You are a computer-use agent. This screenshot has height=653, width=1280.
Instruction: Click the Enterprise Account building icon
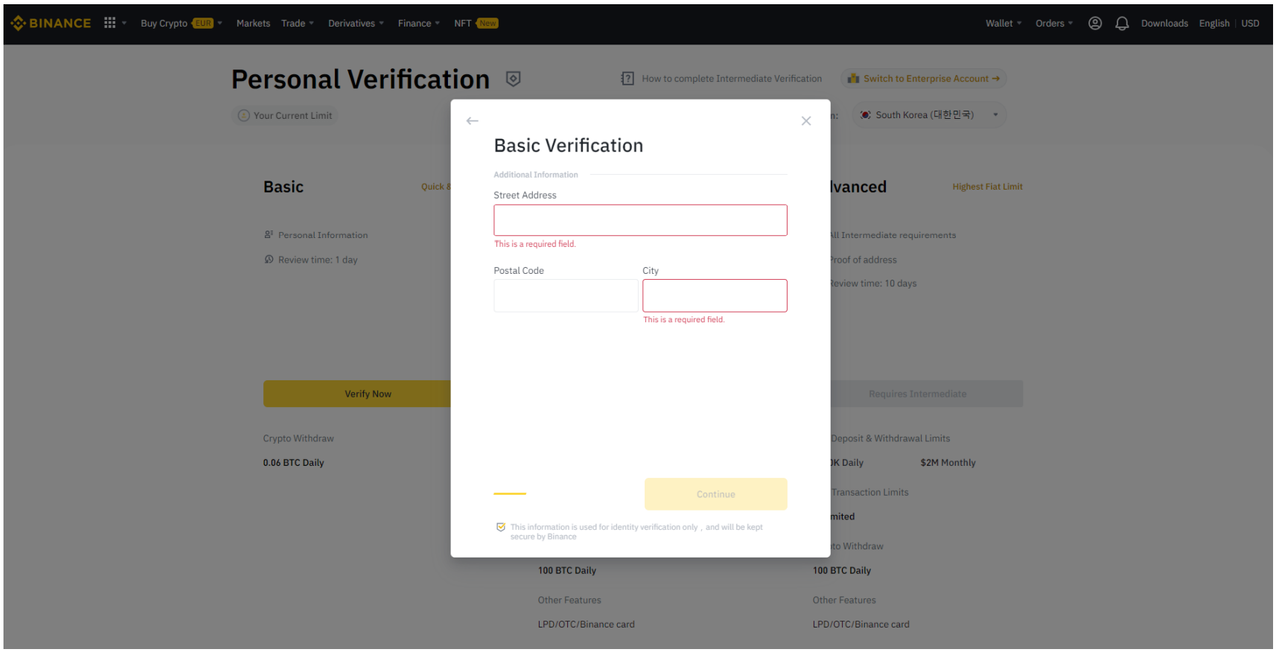point(853,78)
